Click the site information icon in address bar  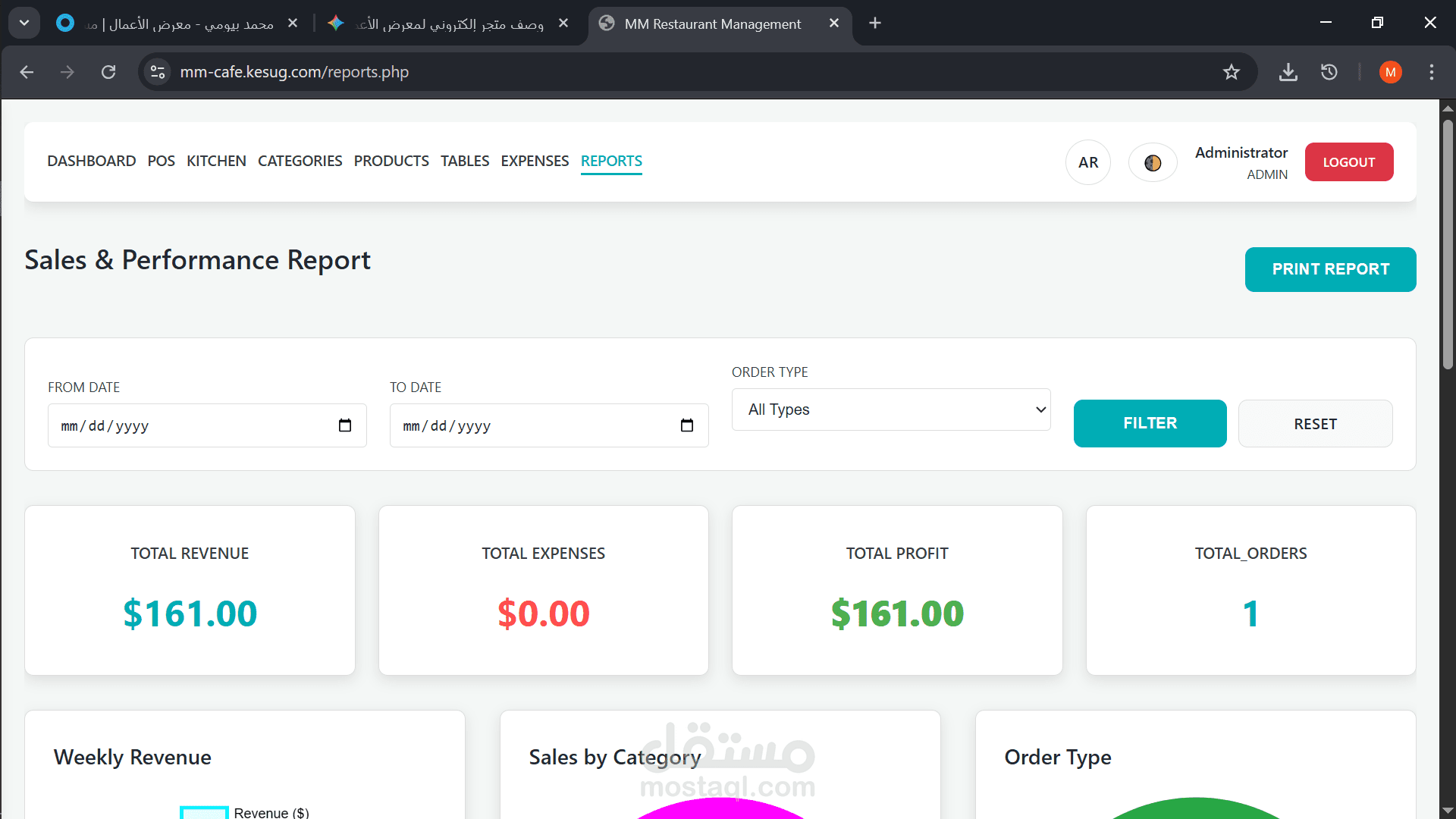pos(158,72)
